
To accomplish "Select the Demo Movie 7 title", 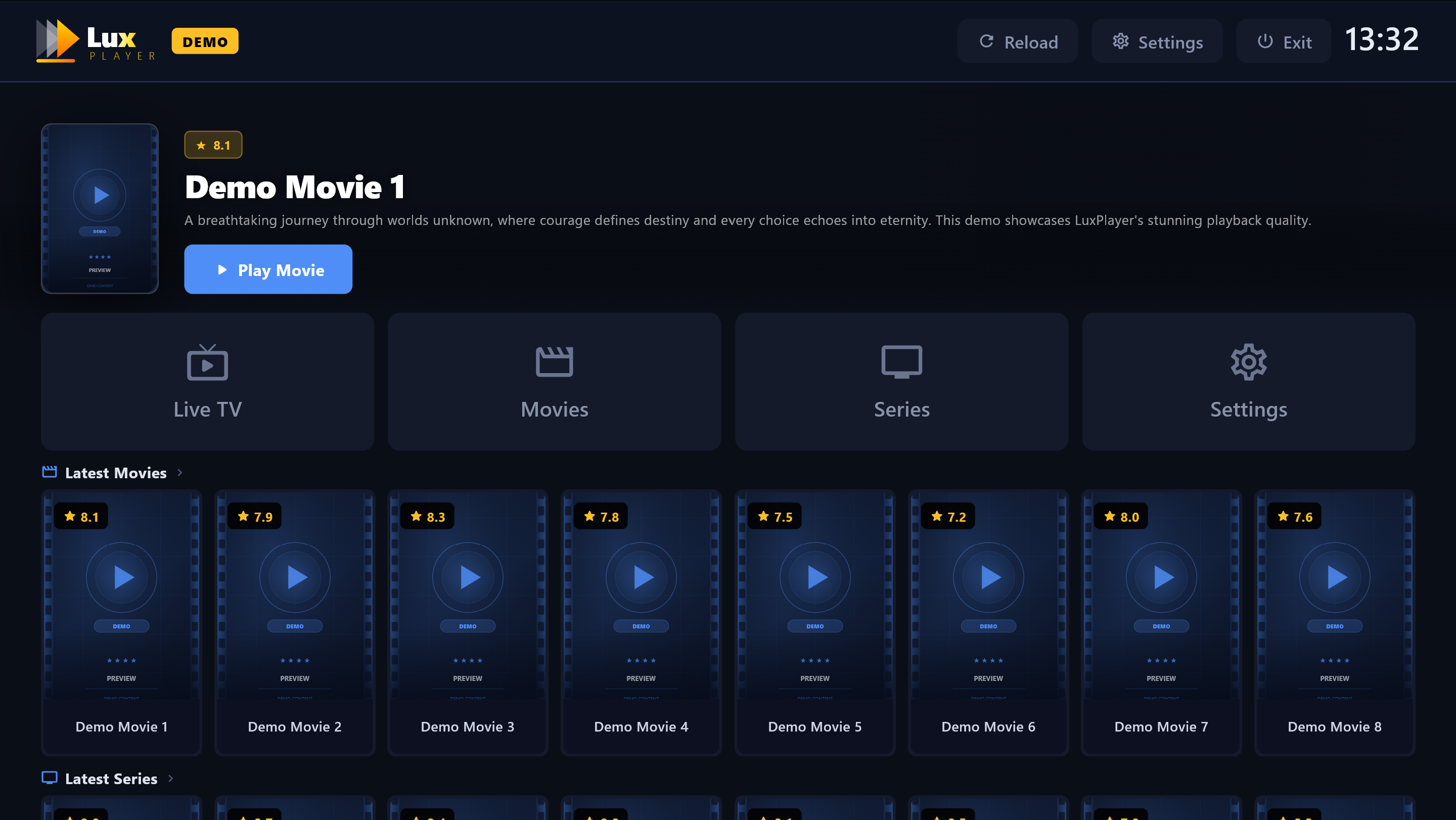I will pyautogui.click(x=1162, y=727).
